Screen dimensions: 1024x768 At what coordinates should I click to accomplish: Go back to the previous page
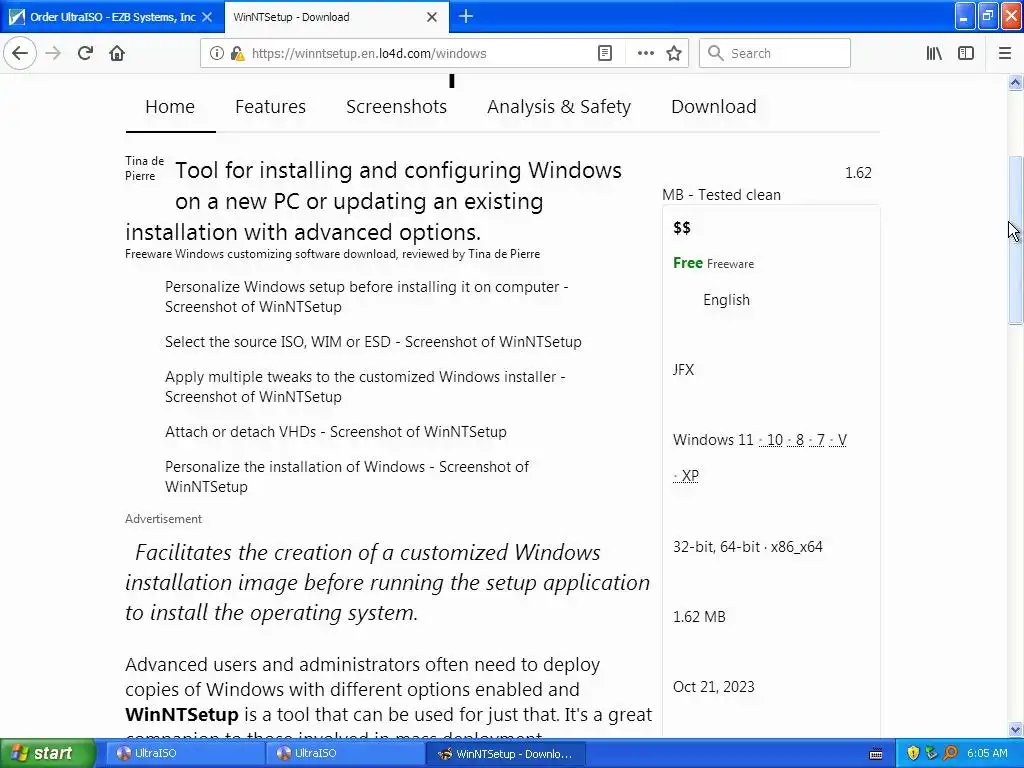point(20,53)
